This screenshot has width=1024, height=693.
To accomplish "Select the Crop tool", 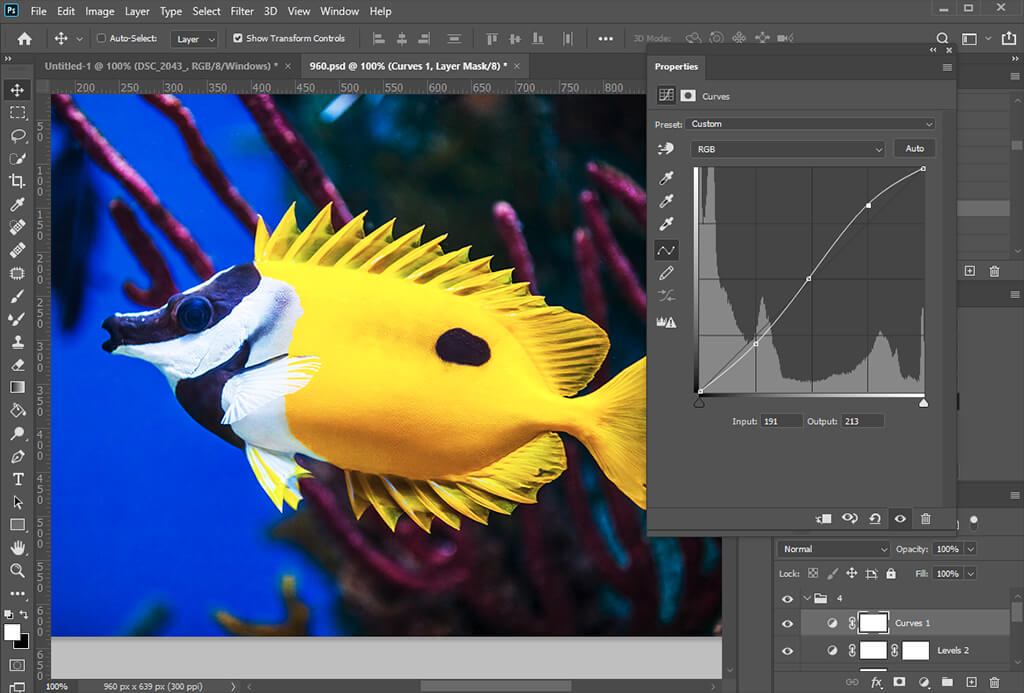I will [18, 181].
